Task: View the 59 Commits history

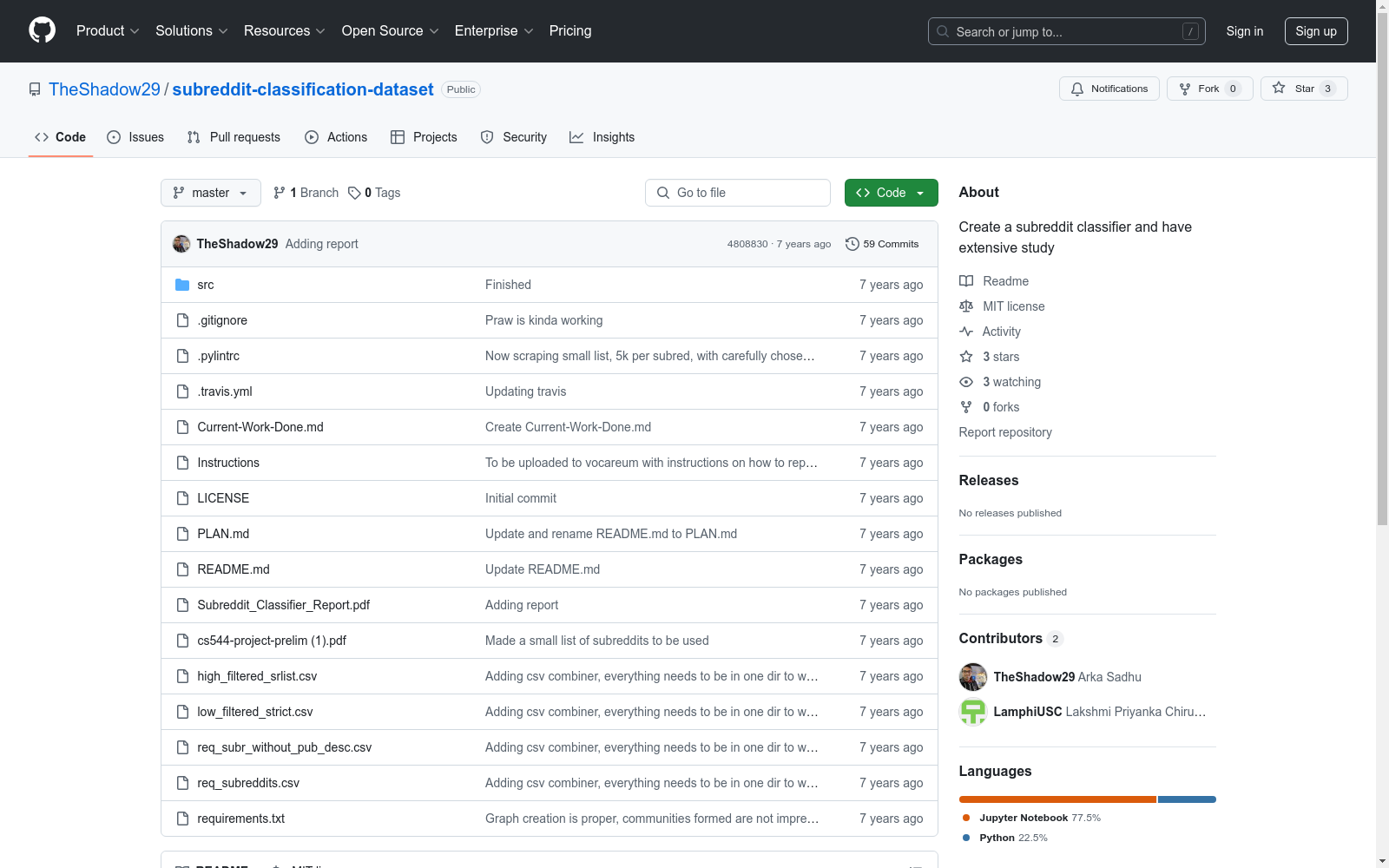Action: (882, 244)
